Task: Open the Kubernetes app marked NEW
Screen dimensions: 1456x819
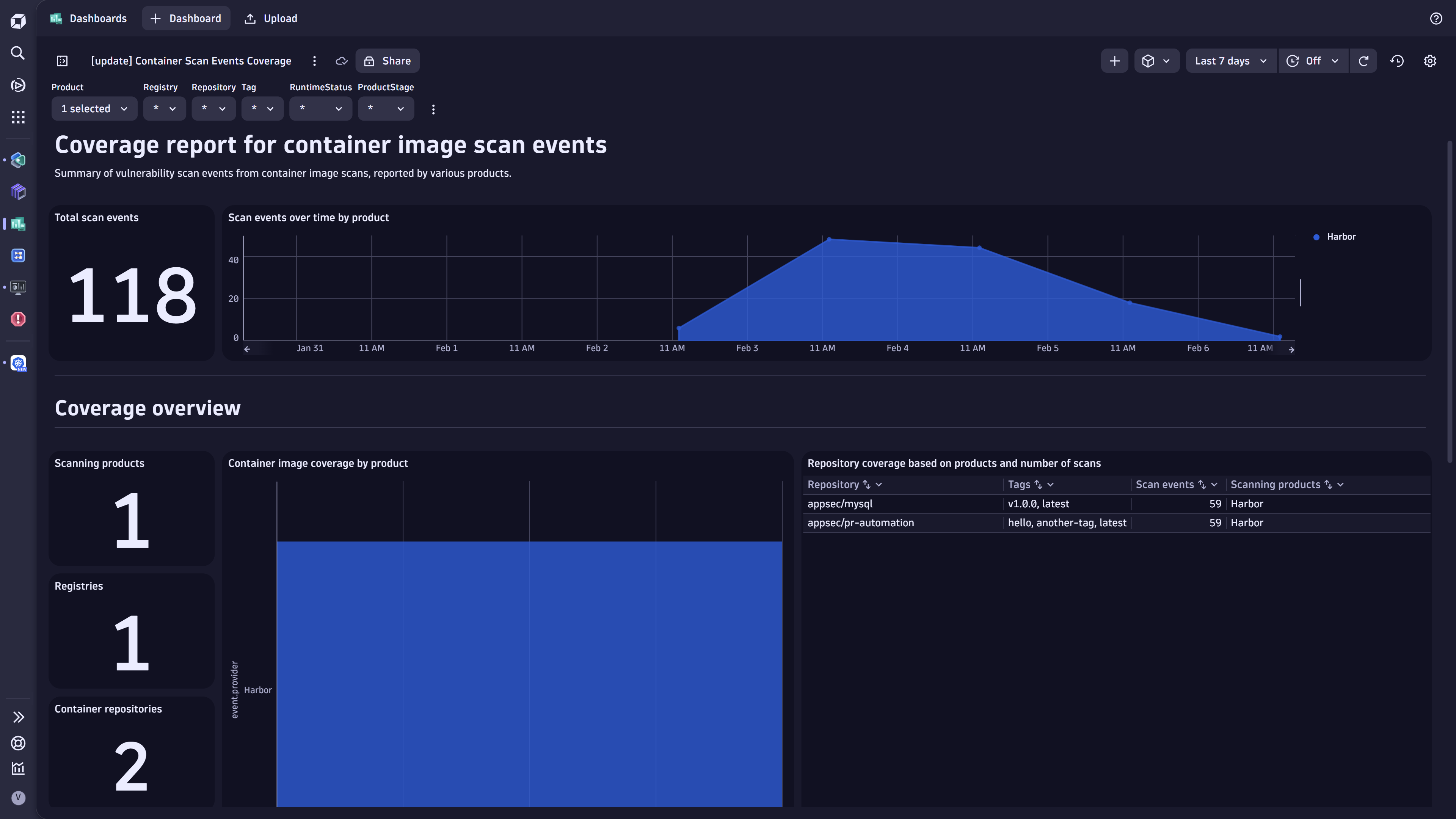Action: (x=17, y=362)
